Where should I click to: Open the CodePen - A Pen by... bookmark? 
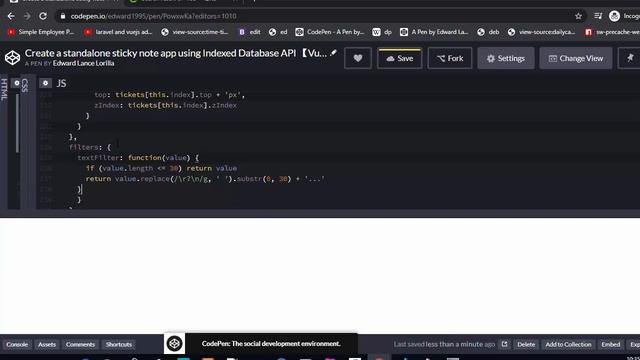[330, 32]
